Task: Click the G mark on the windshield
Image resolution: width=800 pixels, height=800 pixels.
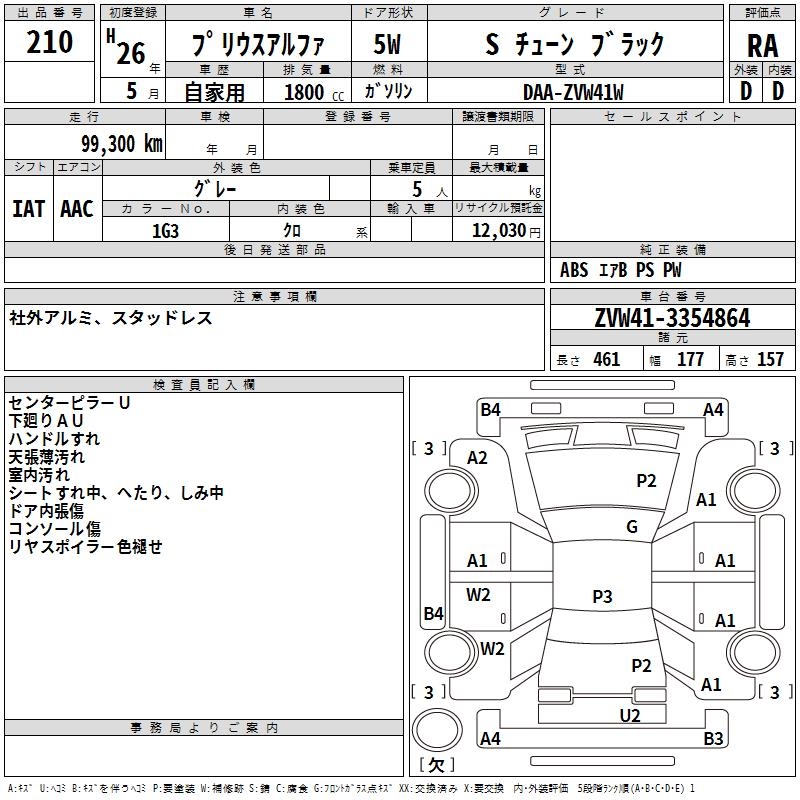Action: [632, 526]
